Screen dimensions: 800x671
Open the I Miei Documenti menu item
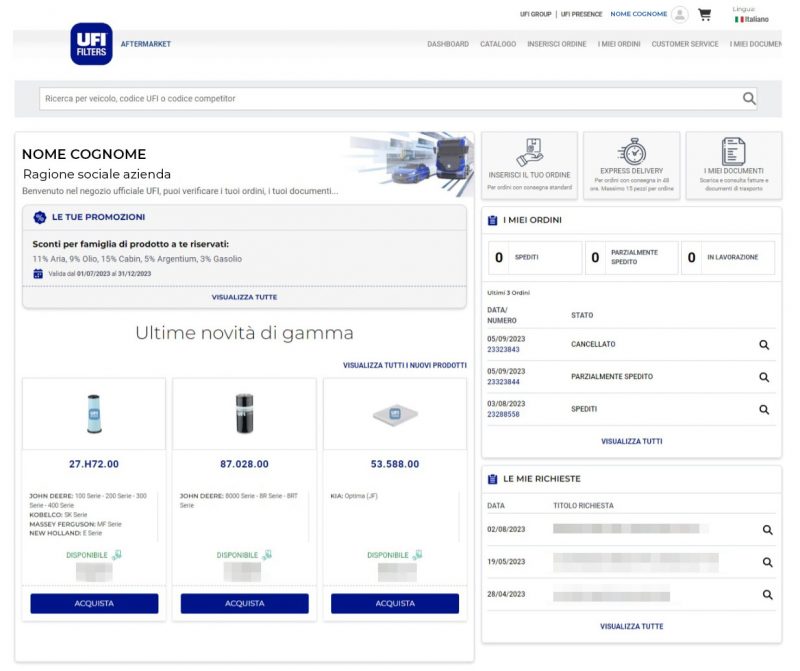click(x=756, y=44)
